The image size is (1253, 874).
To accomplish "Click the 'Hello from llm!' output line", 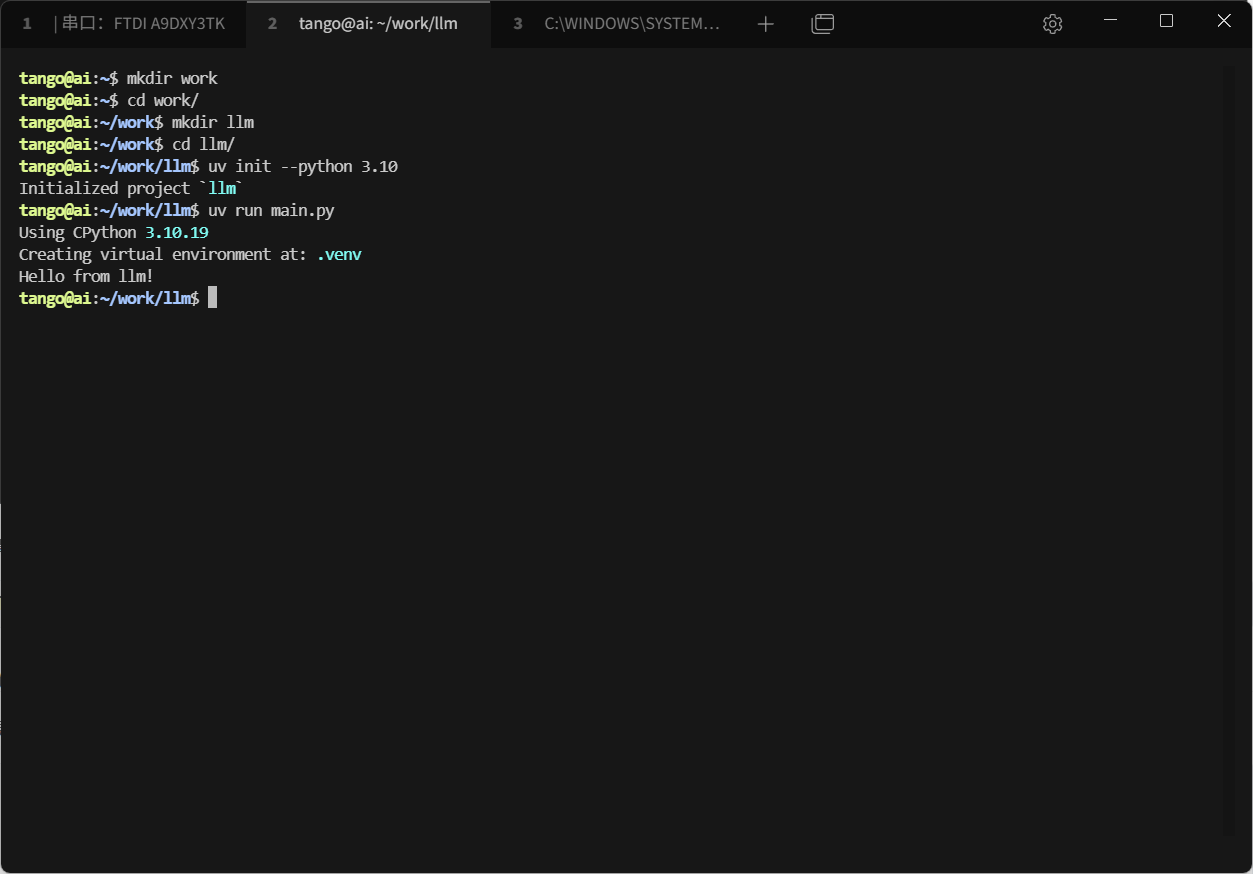I will click(x=86, y=276).
